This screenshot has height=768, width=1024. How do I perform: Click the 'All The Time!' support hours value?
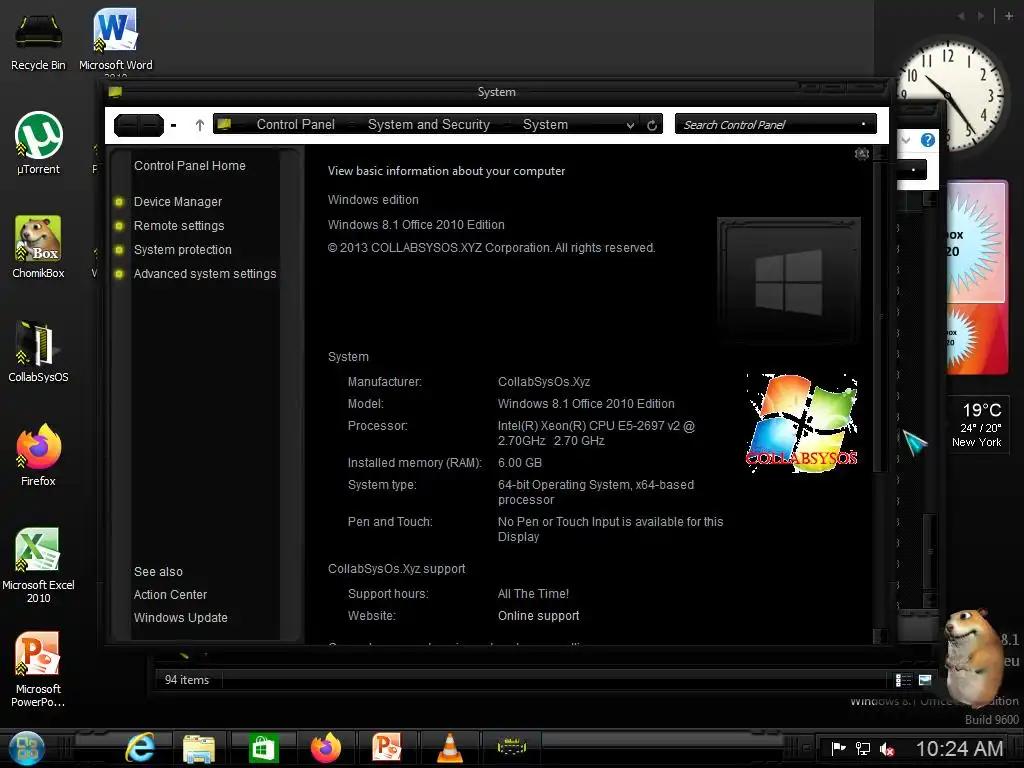point(533,594)
